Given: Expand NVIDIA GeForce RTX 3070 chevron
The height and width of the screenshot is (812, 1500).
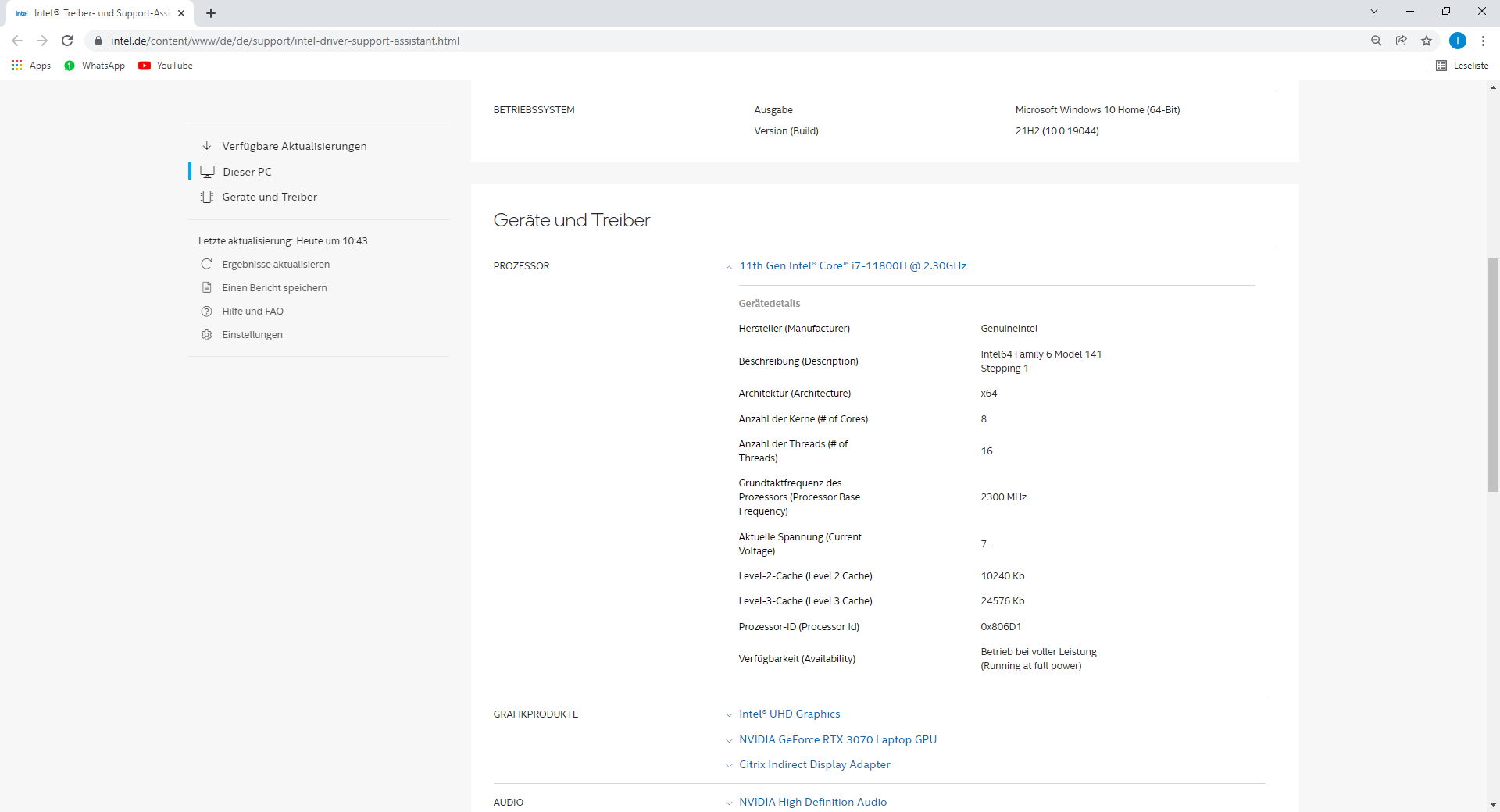Looking at the screenshot, I should click(729, 740).
